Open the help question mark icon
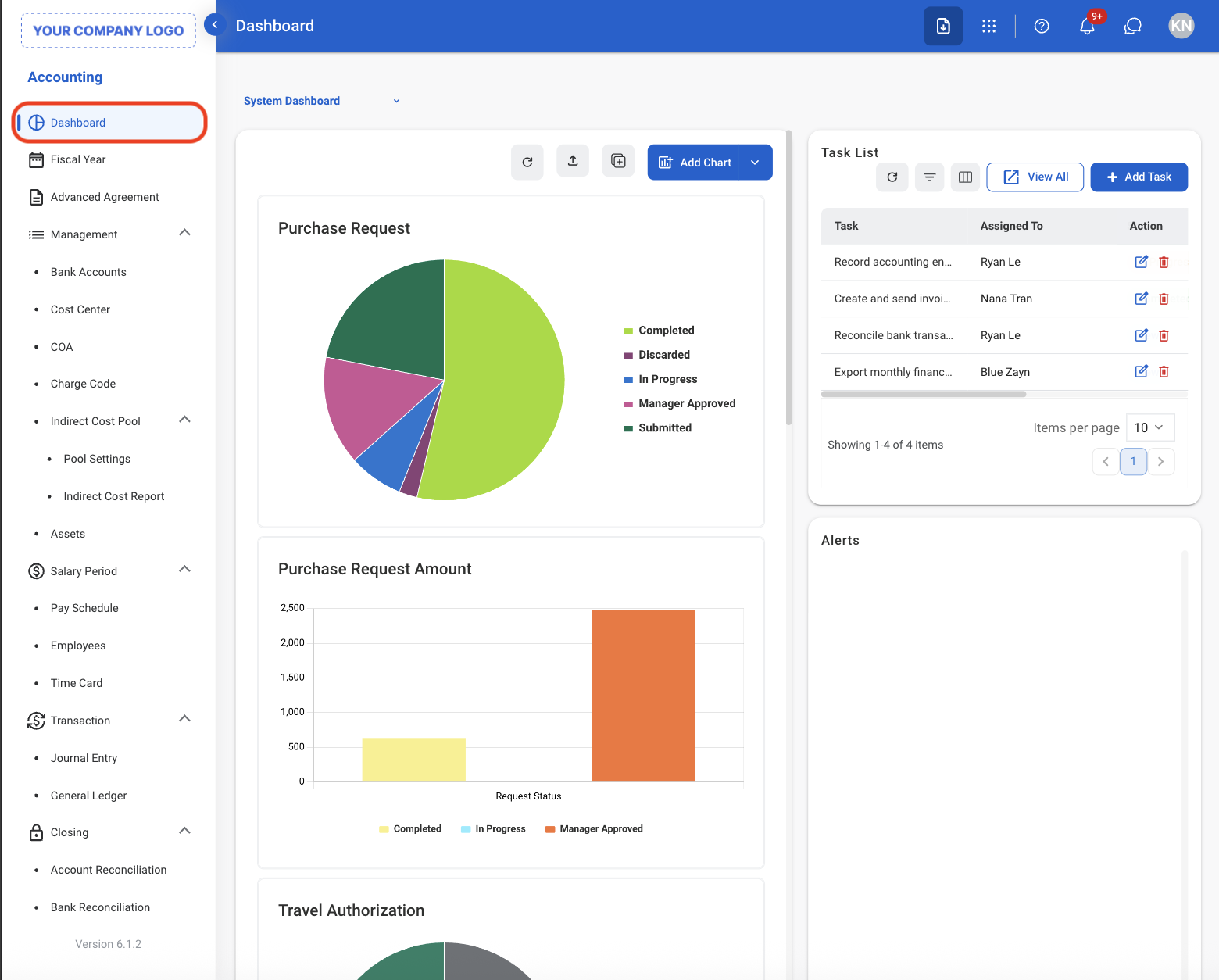 pyautogui.click(x=1042, y=26)
